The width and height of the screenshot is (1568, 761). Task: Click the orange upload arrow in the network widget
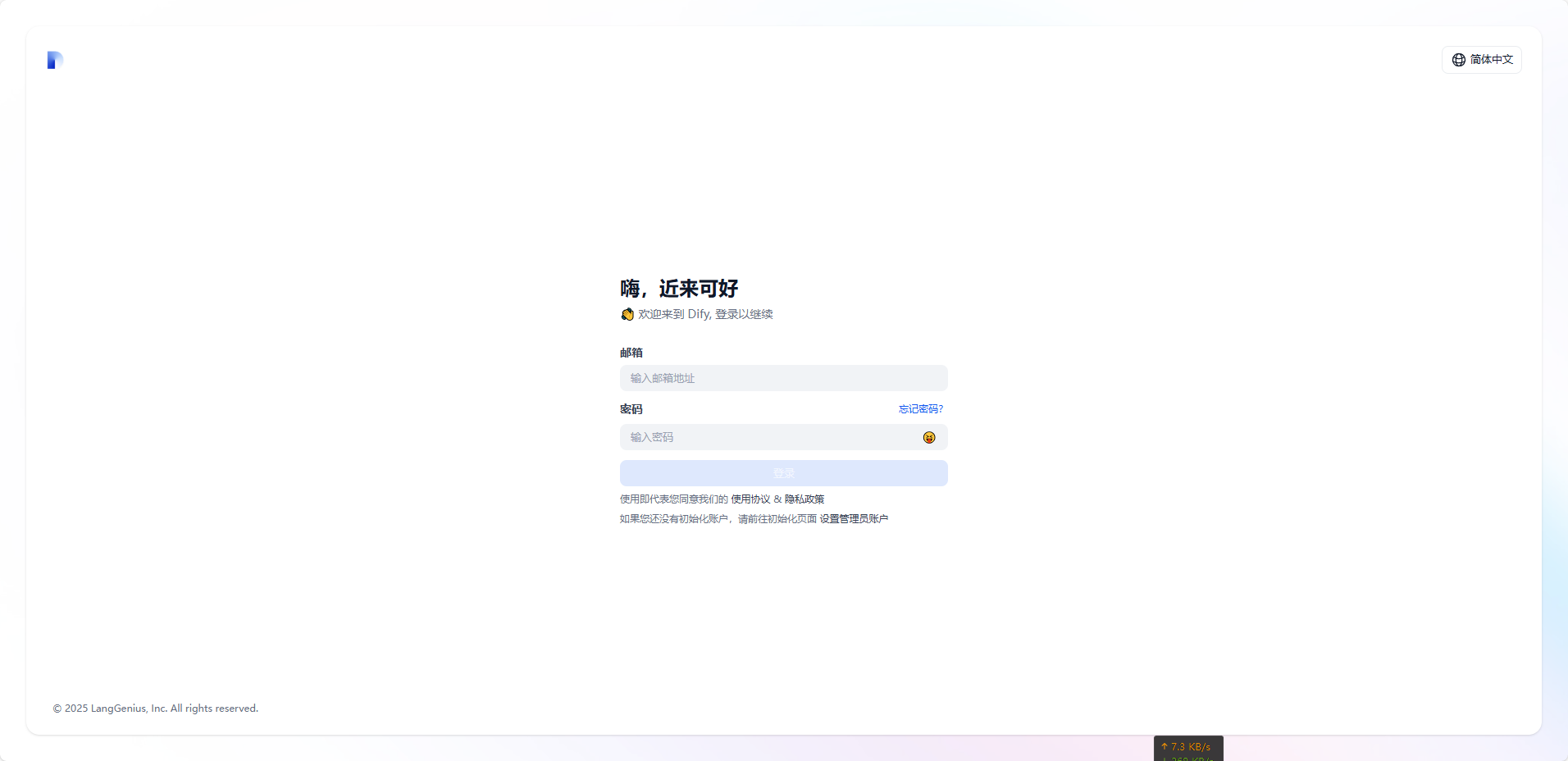[x=1164, y=746]
